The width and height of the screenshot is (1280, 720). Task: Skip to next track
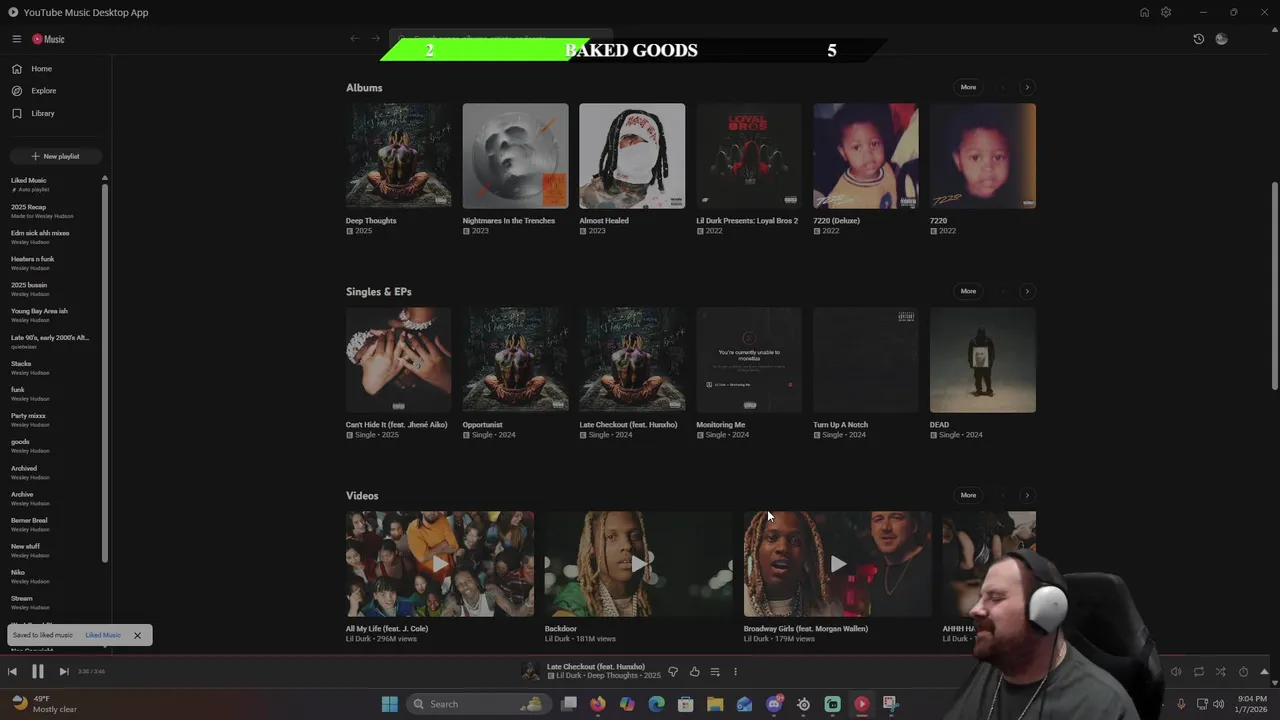[x=63, y=672]
